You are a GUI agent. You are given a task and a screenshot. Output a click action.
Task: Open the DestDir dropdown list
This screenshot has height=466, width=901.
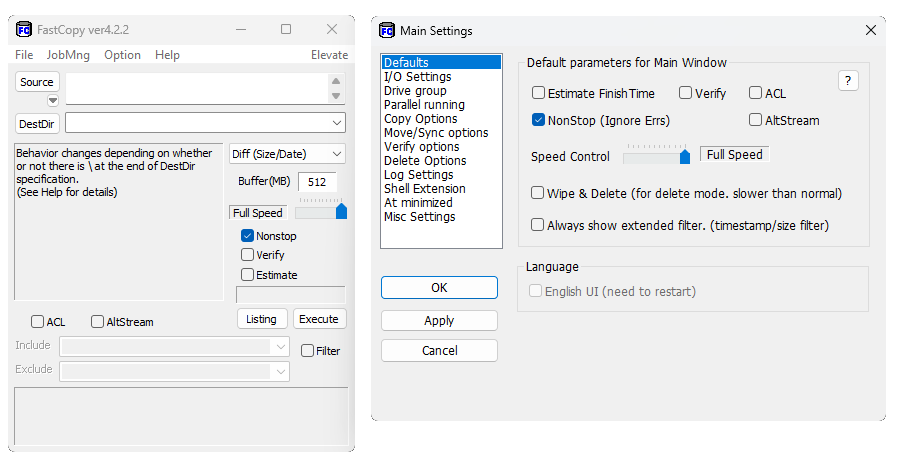point(337,123)
